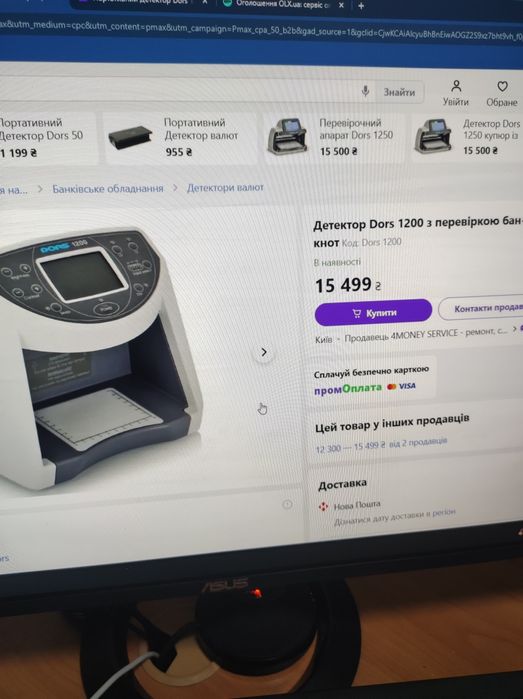Add product to cart with Купити button

(x=373, y=312)
